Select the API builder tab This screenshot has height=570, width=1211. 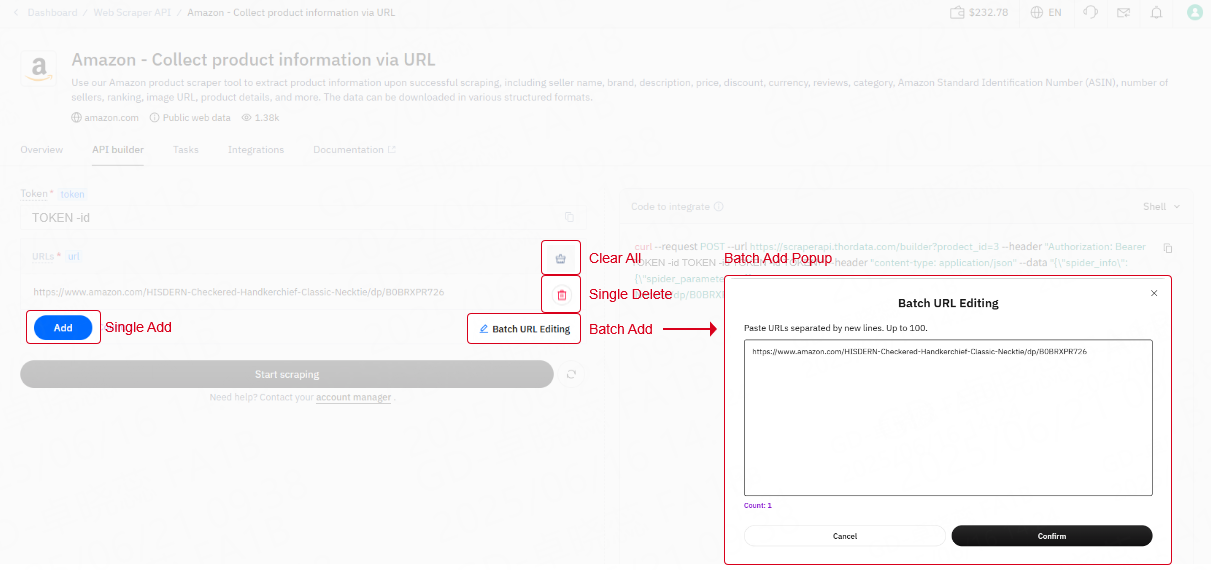click(x=118, y=150)
